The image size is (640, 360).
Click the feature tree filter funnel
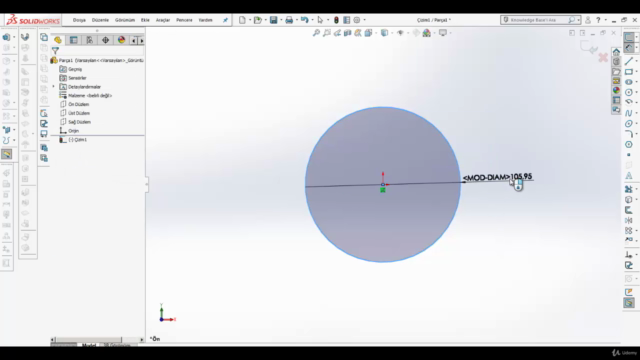[x=55, y=51]
